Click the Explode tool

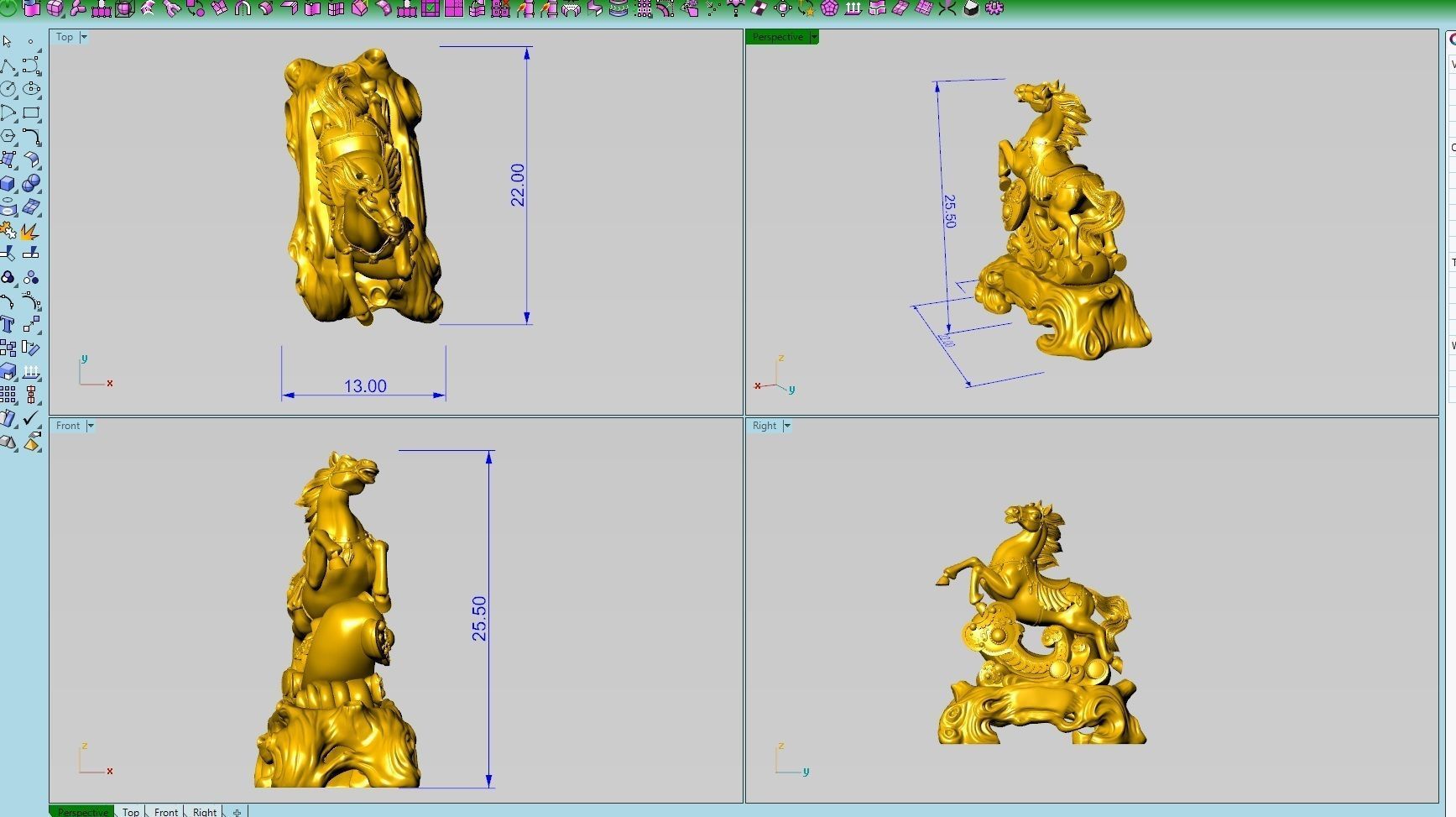click(x=31, y=231)
